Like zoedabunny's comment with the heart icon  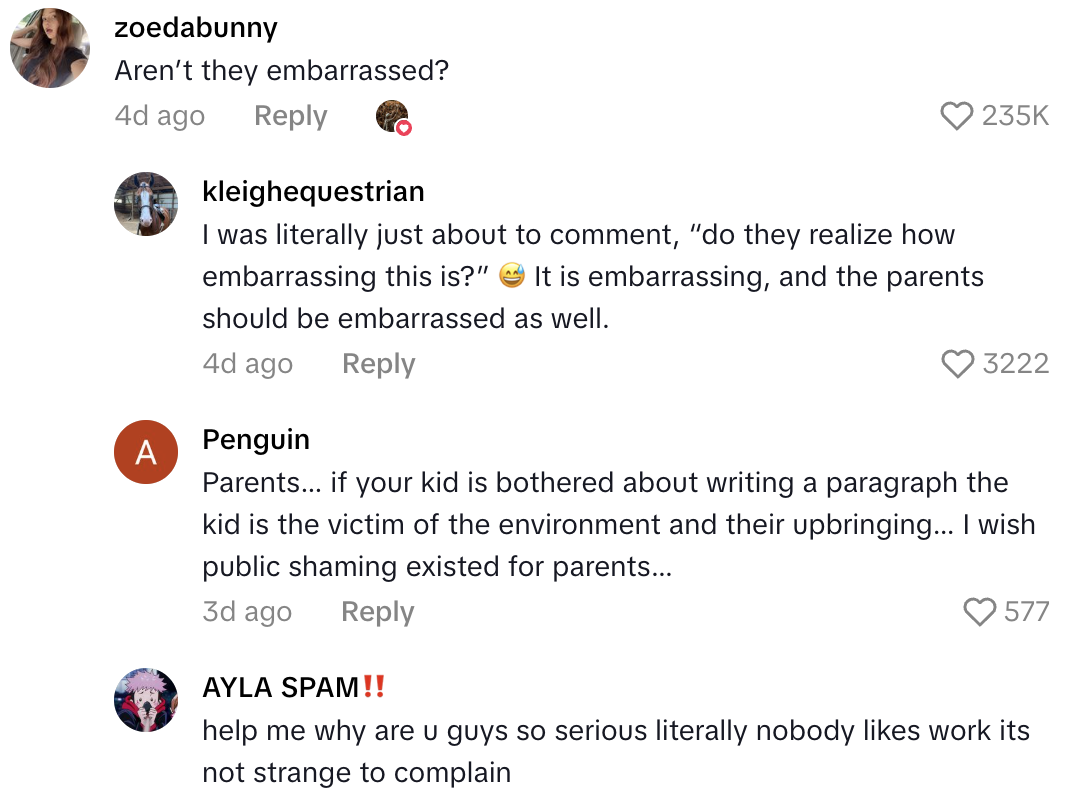(958, 116)
